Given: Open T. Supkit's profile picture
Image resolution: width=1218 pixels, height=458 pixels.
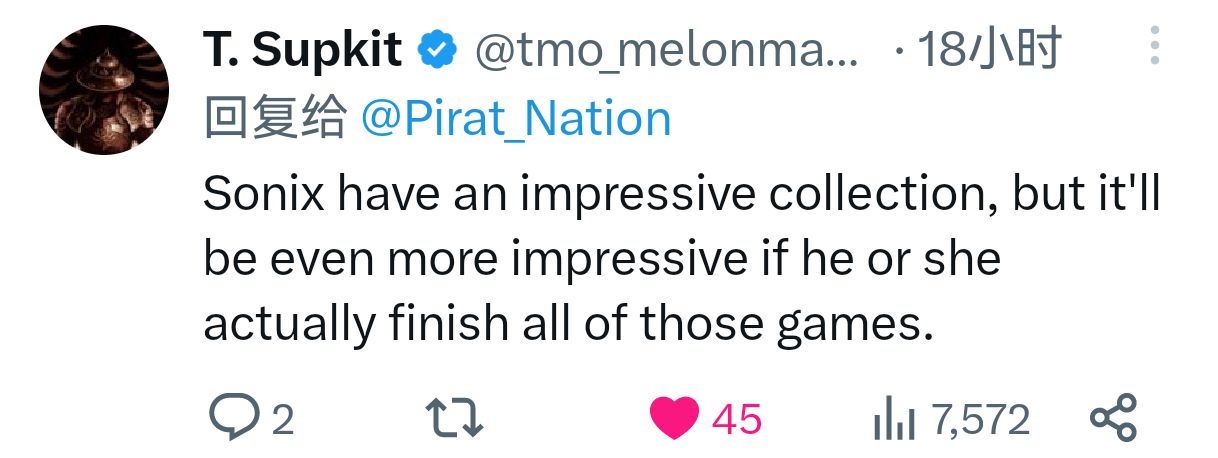Looking at the screenshot, I should pyautogui.click(x=104, y=89).
